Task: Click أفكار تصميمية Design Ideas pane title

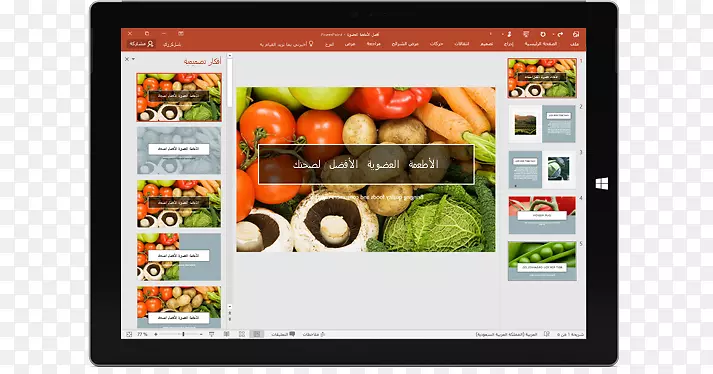Action: tap(202, 61)
